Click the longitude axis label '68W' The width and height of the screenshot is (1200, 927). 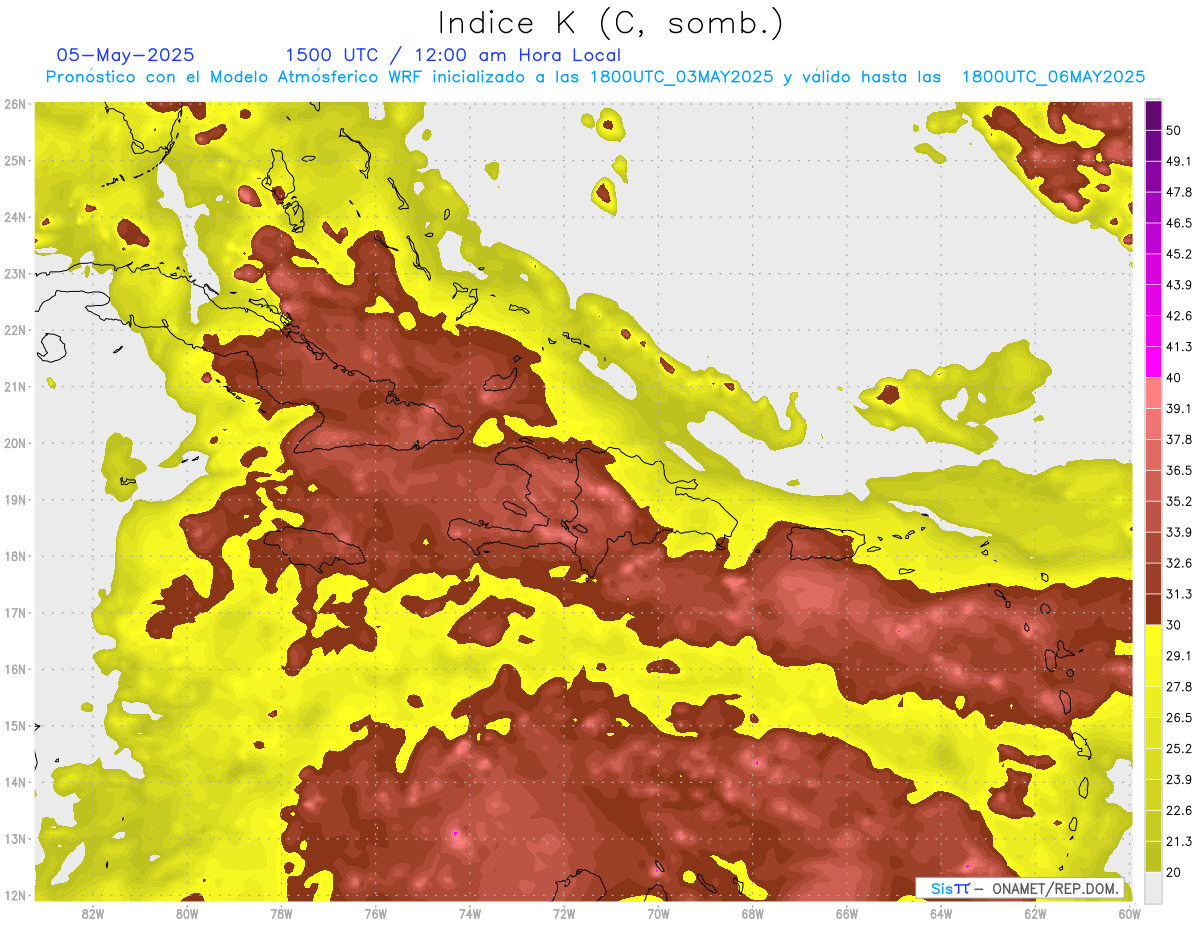[x=752, y=913]
